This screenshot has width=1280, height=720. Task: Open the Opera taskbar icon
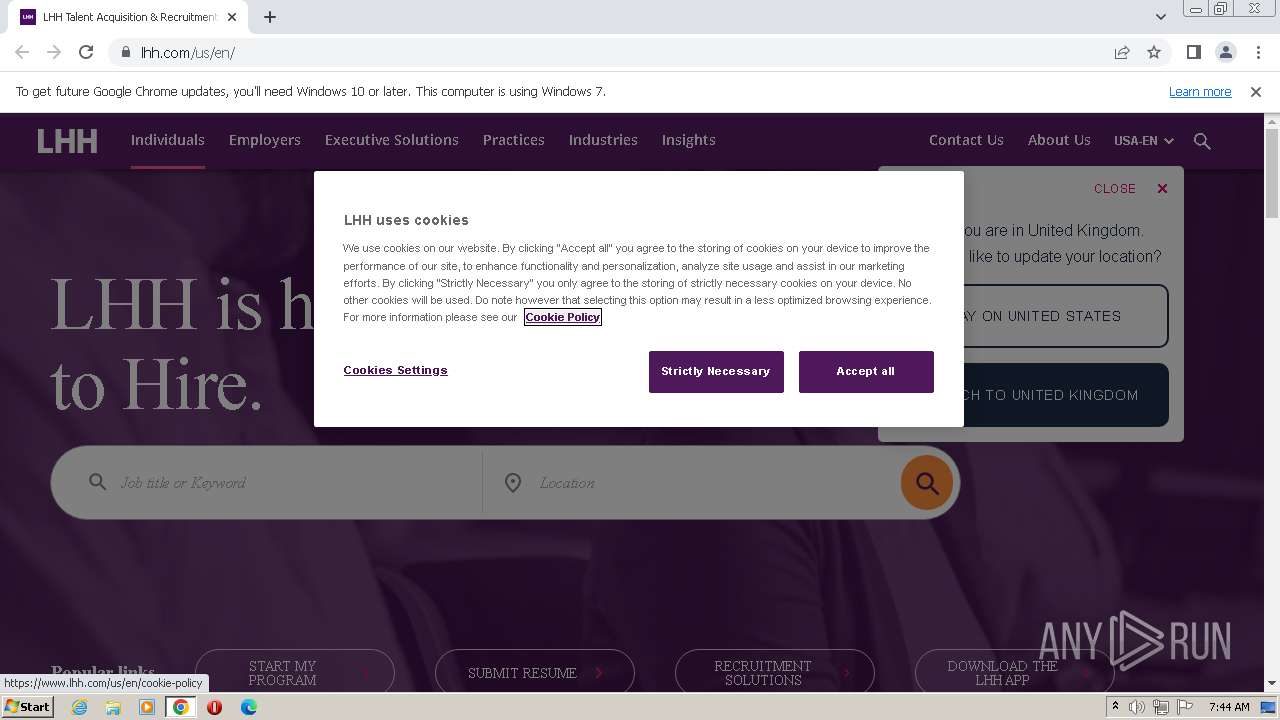[x=214, y=707]
